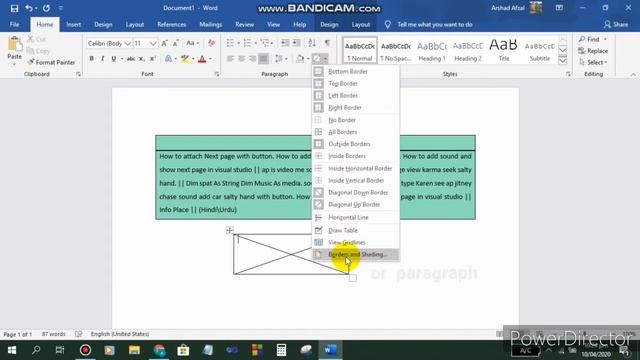Insert a Horizontal Line
Screen dimensions: 640x360
click(x=356, y=218)
